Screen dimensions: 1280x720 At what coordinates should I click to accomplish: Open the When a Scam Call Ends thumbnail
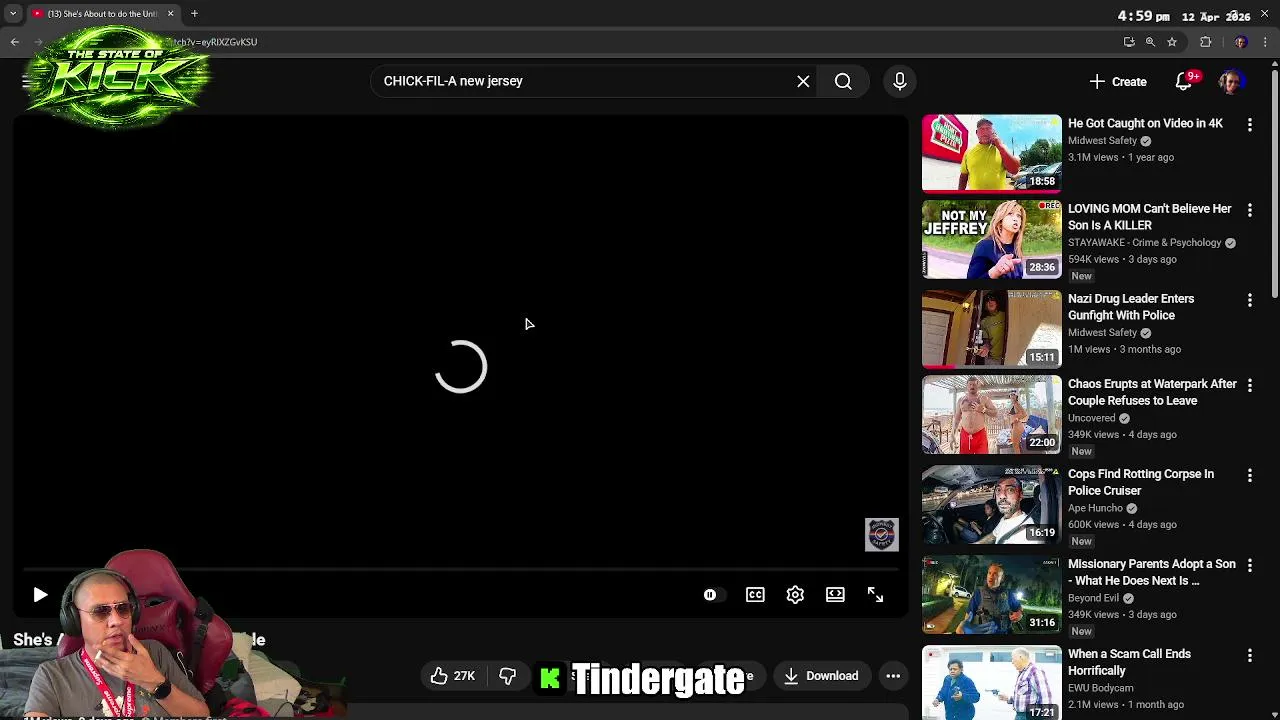coord(991,684)
